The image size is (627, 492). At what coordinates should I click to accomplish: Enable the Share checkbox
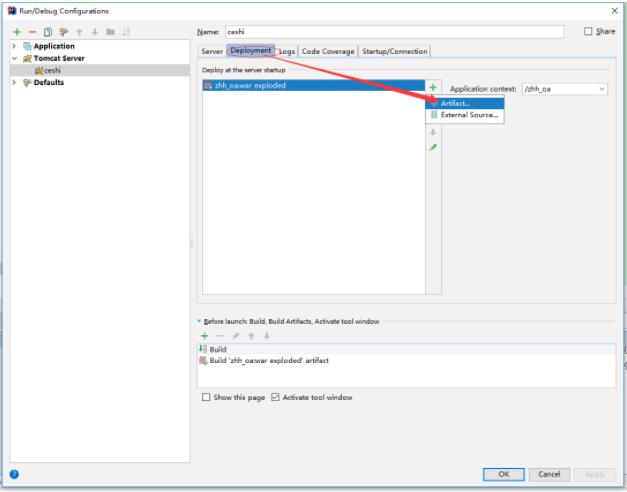coord(588,31)
